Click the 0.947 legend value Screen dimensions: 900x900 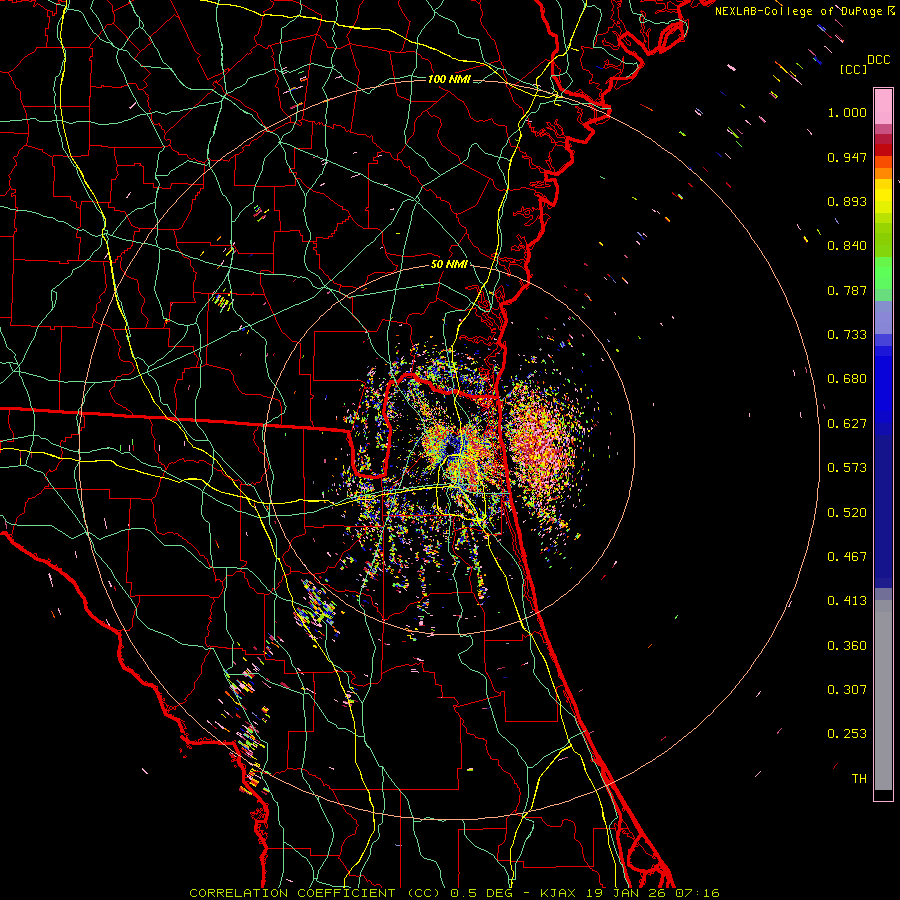tap(847, 157)
